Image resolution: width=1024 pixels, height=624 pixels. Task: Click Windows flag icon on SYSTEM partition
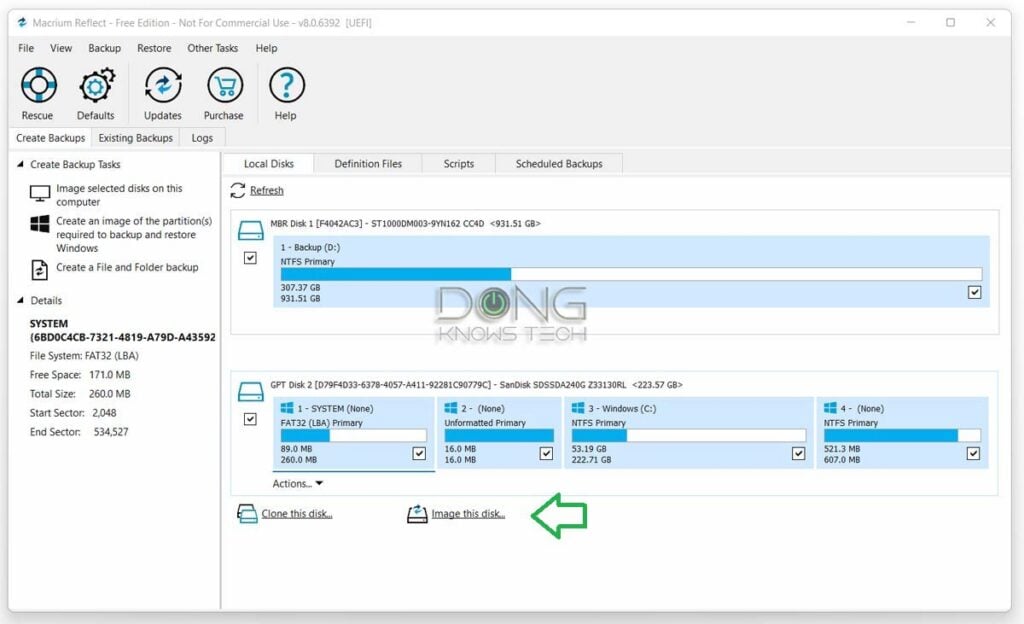287,408
